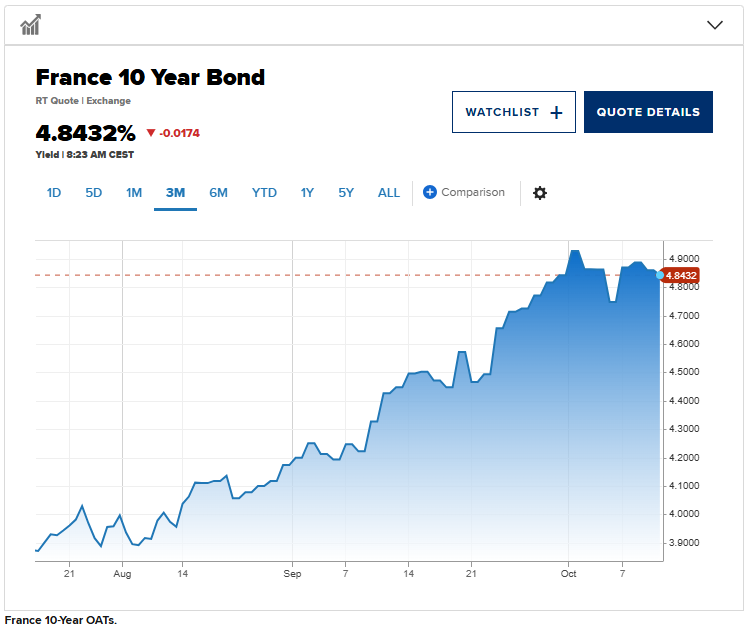Click the bar chart icon in the header
This screenshot has width=754, height=631.
click(x=30, y=25)
